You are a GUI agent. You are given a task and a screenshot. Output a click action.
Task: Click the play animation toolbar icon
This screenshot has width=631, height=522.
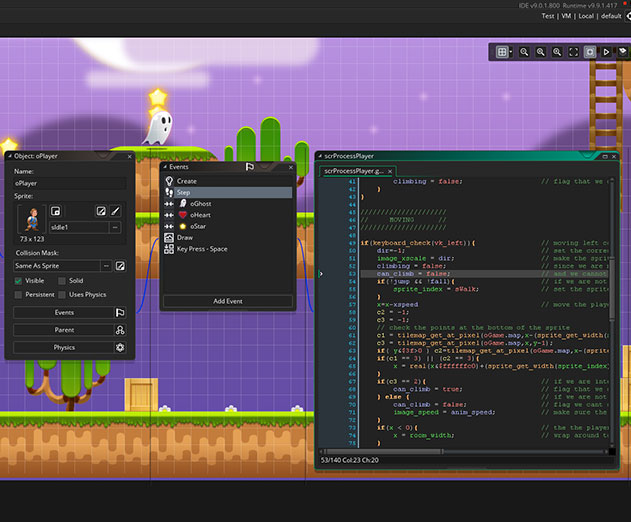[x=606, y=52]
